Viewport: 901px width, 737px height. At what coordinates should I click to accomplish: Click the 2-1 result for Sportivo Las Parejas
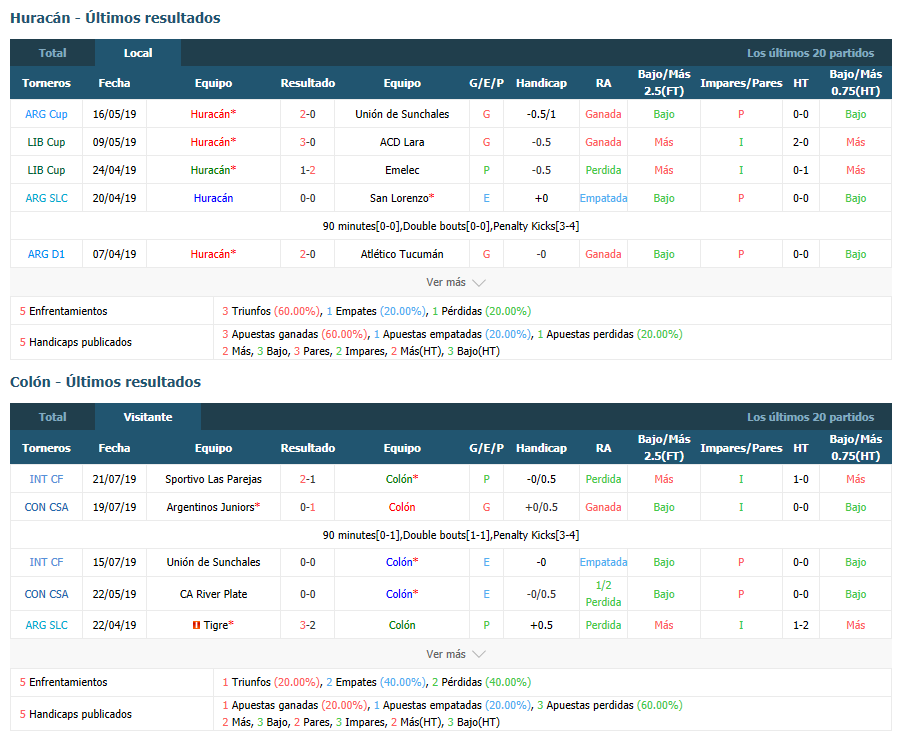click(307, 479)
